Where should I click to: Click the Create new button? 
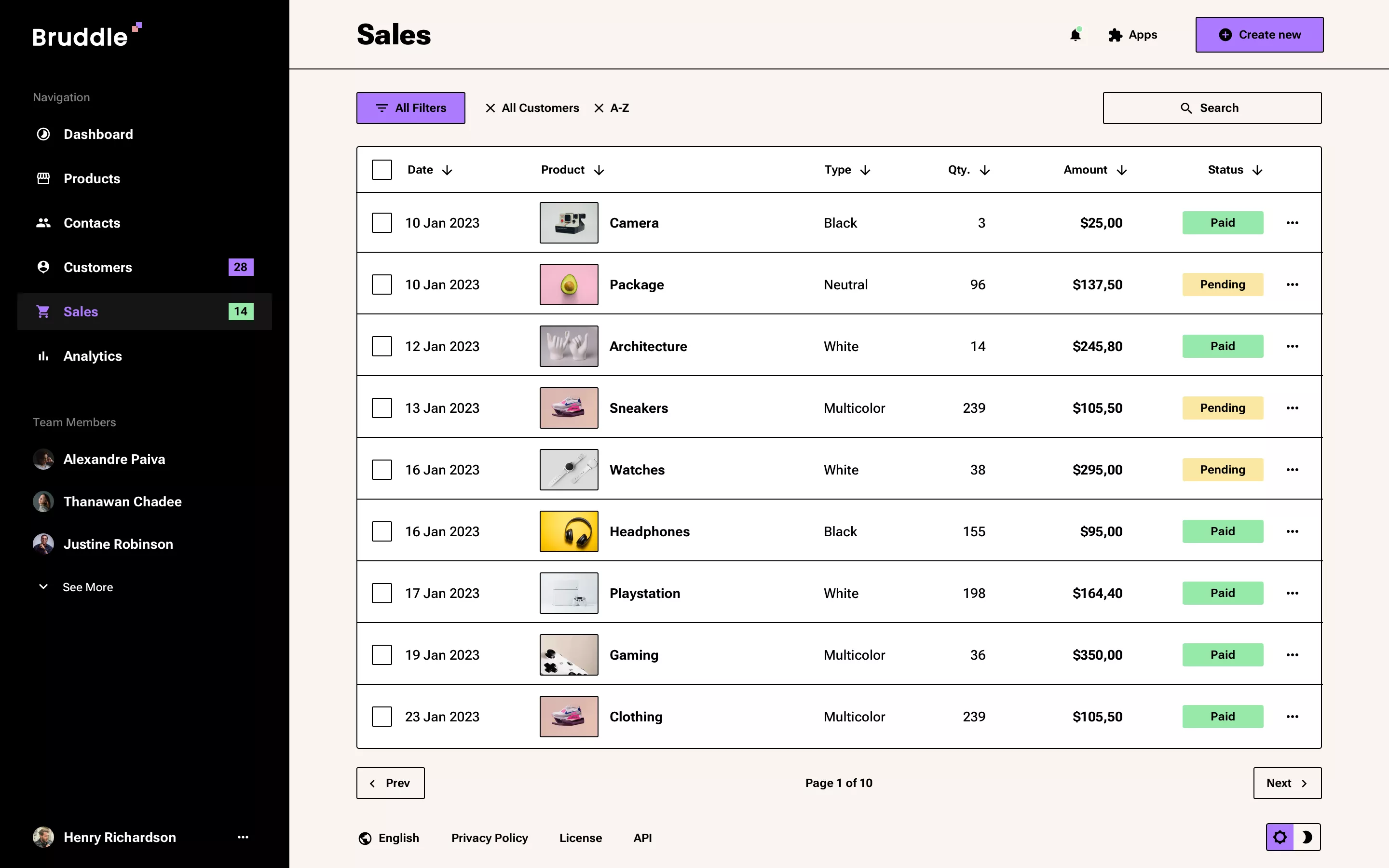[x=1259, y=34]
